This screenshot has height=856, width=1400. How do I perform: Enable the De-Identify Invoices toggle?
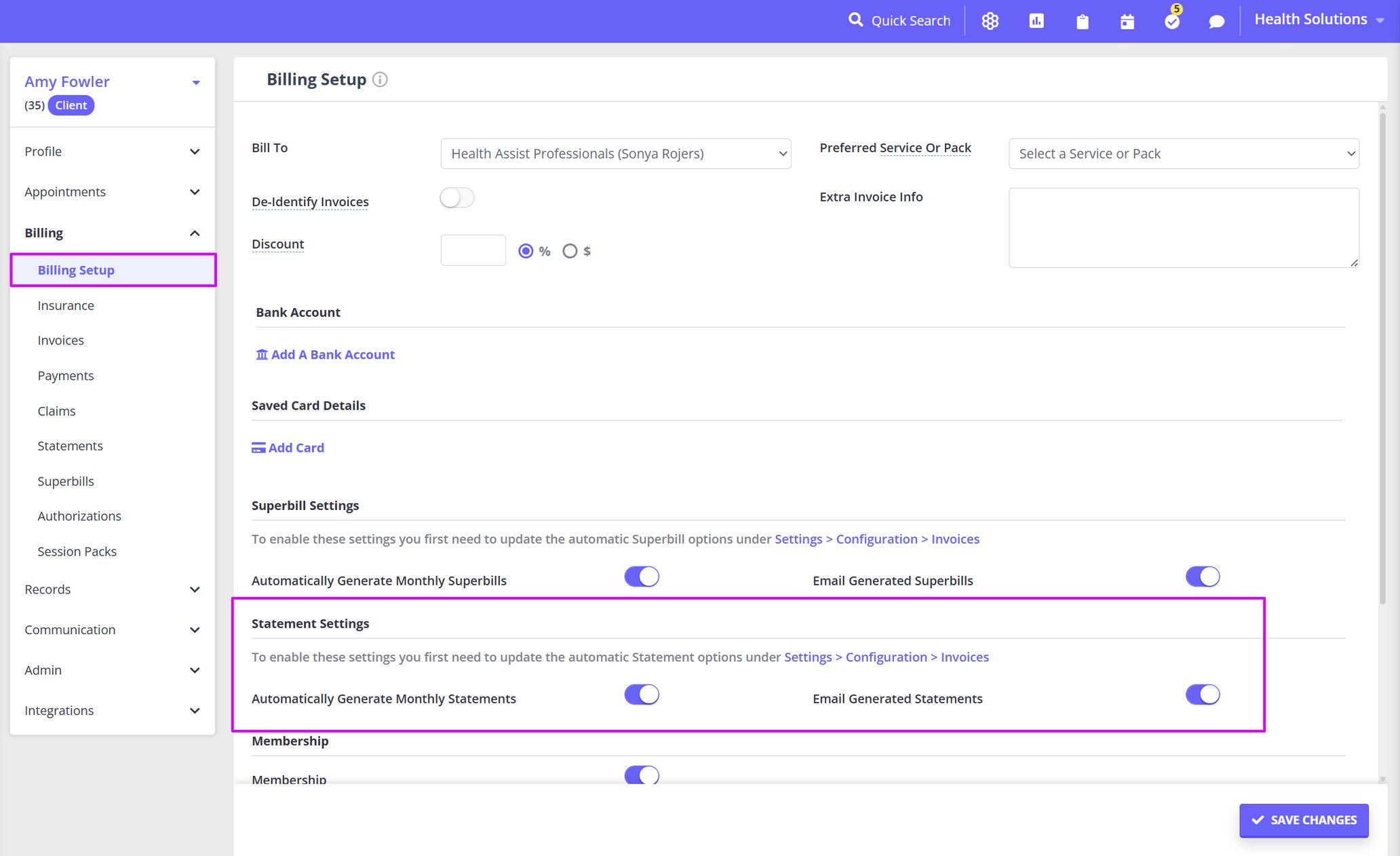click(456, 197)
